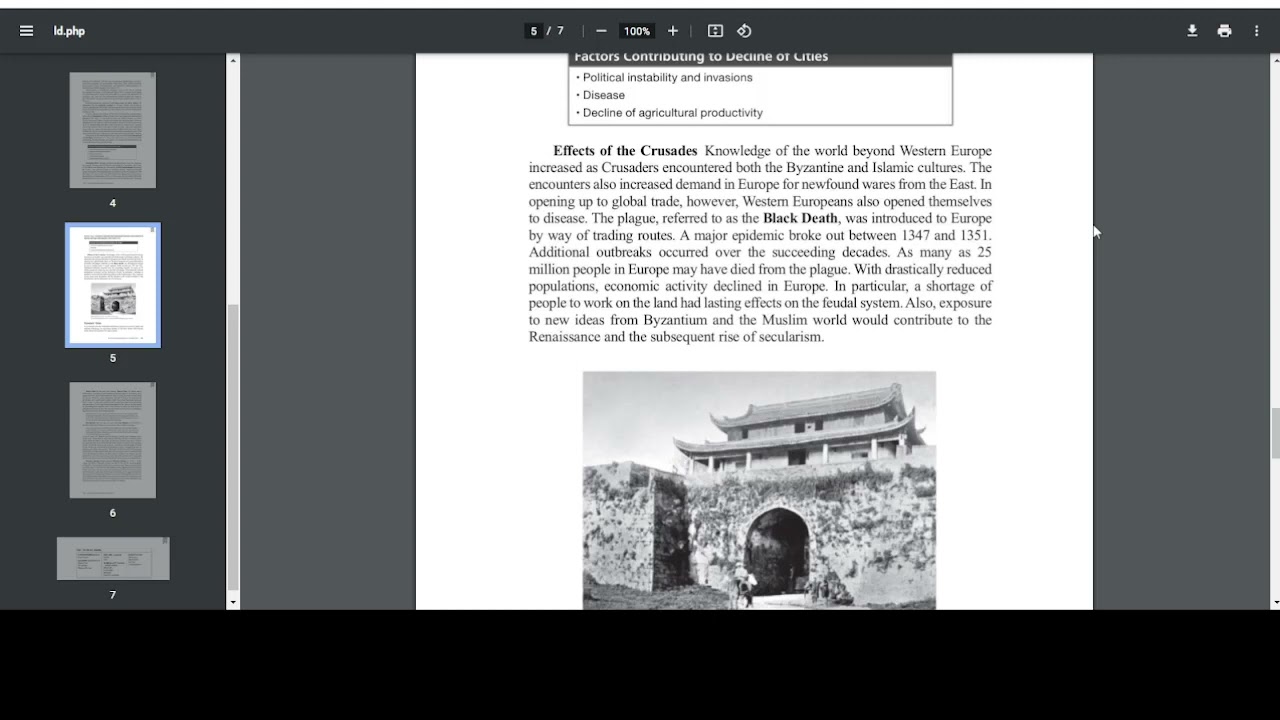This screenshot has height=720, width=1280.
Task: Click the bold 'Black Death' term
Action: coord(800,218)
